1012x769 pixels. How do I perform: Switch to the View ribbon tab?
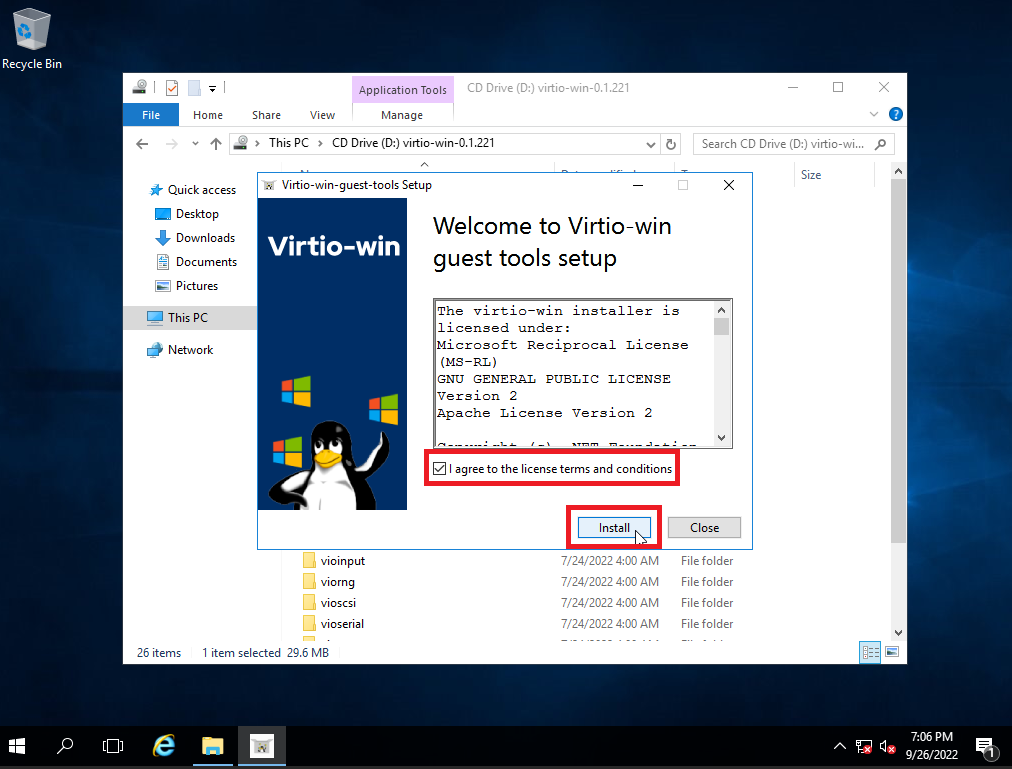point(322,115)
